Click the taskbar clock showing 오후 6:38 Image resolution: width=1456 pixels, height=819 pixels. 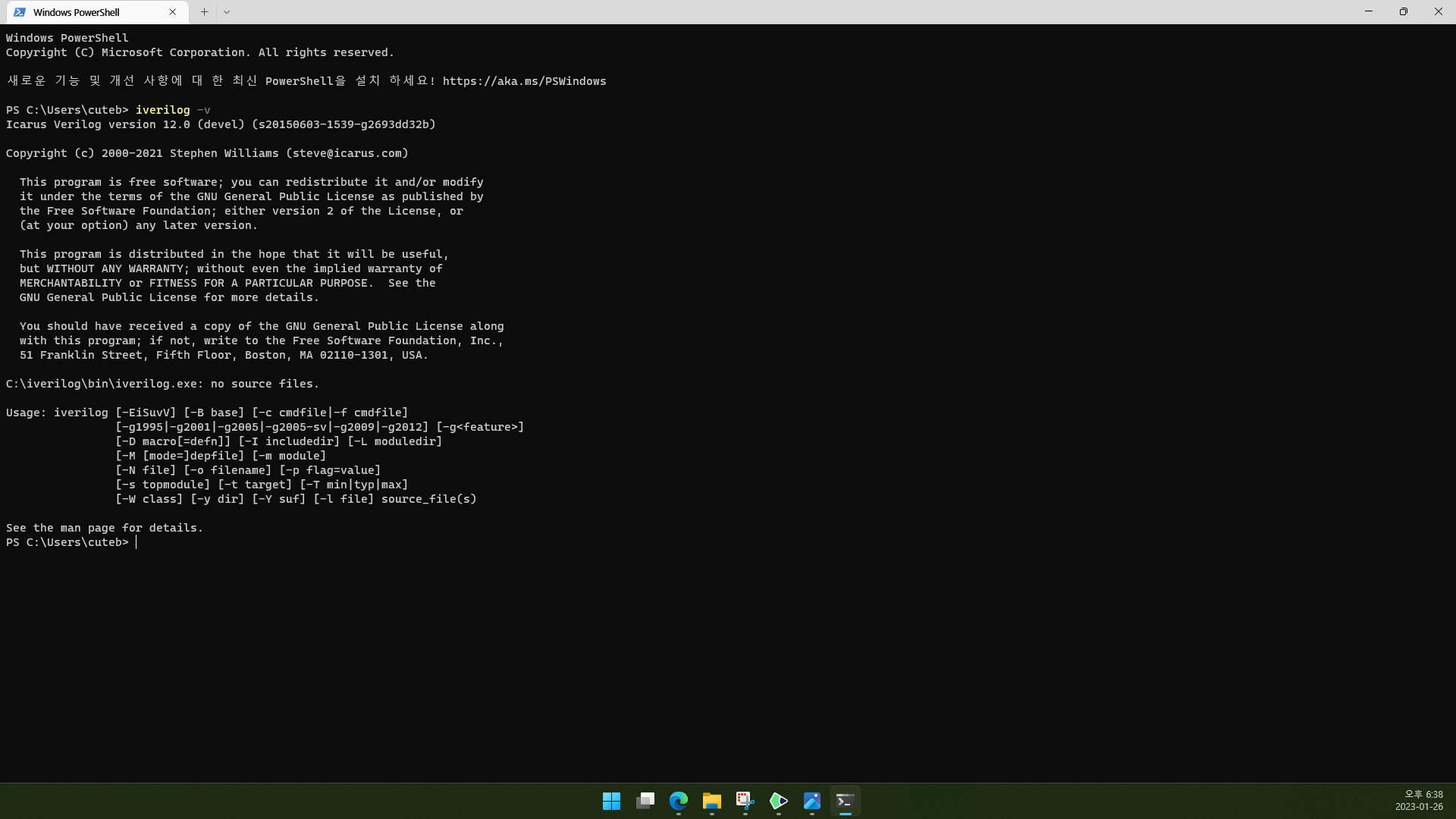pos(1419,801)
